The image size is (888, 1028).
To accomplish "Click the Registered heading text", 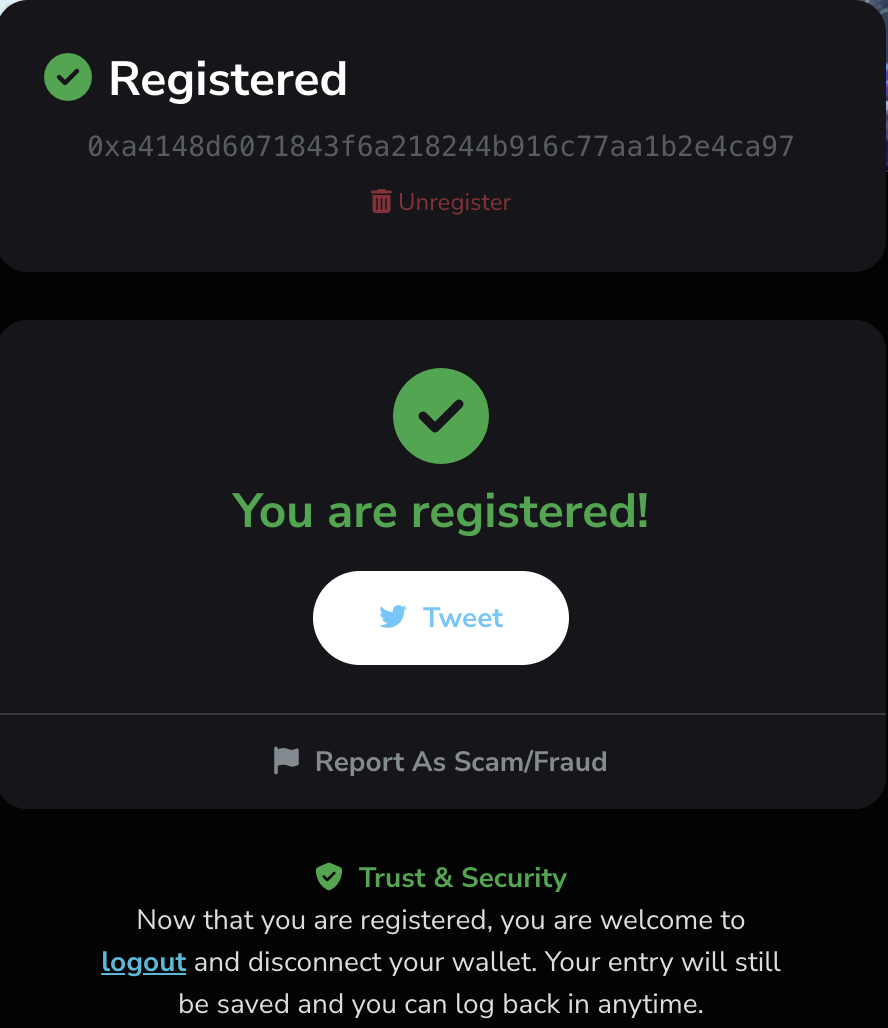I will click(228, 79).
